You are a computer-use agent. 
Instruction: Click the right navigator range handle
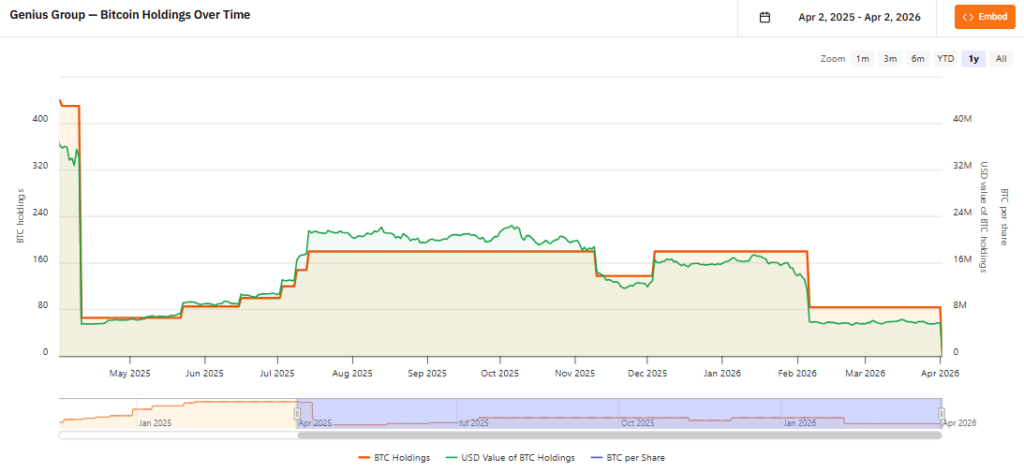click(x=941, y=412)
